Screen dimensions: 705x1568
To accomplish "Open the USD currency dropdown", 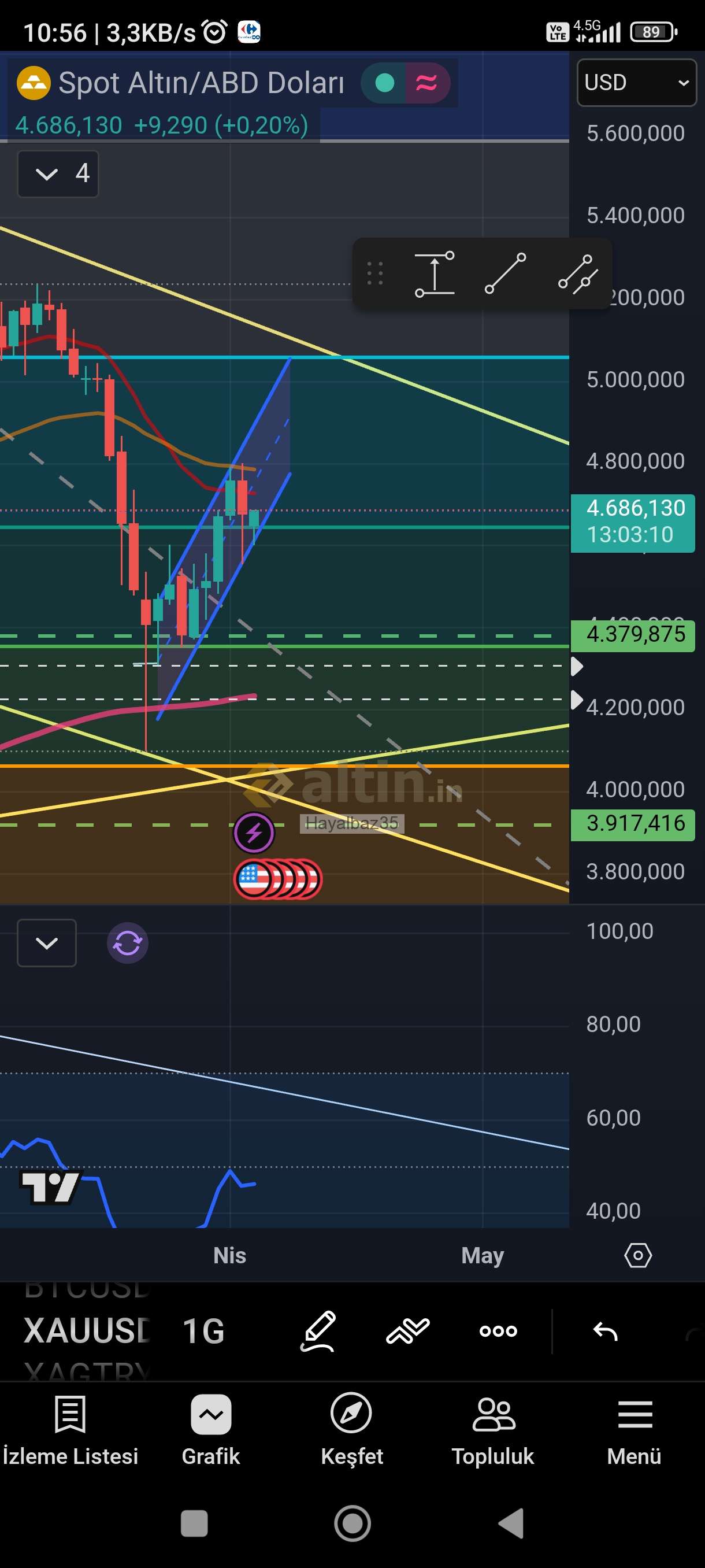I will coord(636,83).
